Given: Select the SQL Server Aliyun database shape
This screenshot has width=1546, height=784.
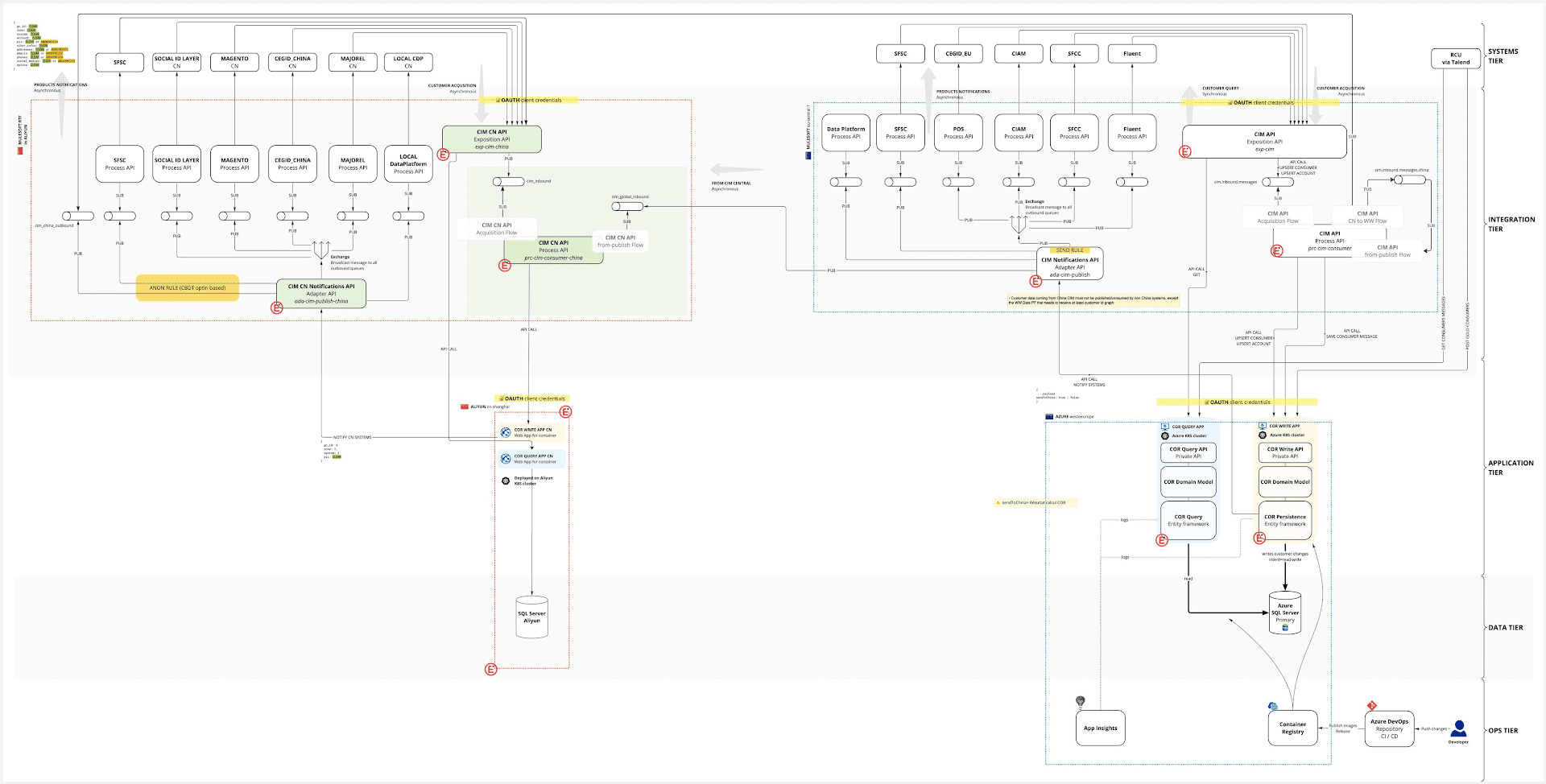Looking at the screenshot, I should tap(531, 617).
